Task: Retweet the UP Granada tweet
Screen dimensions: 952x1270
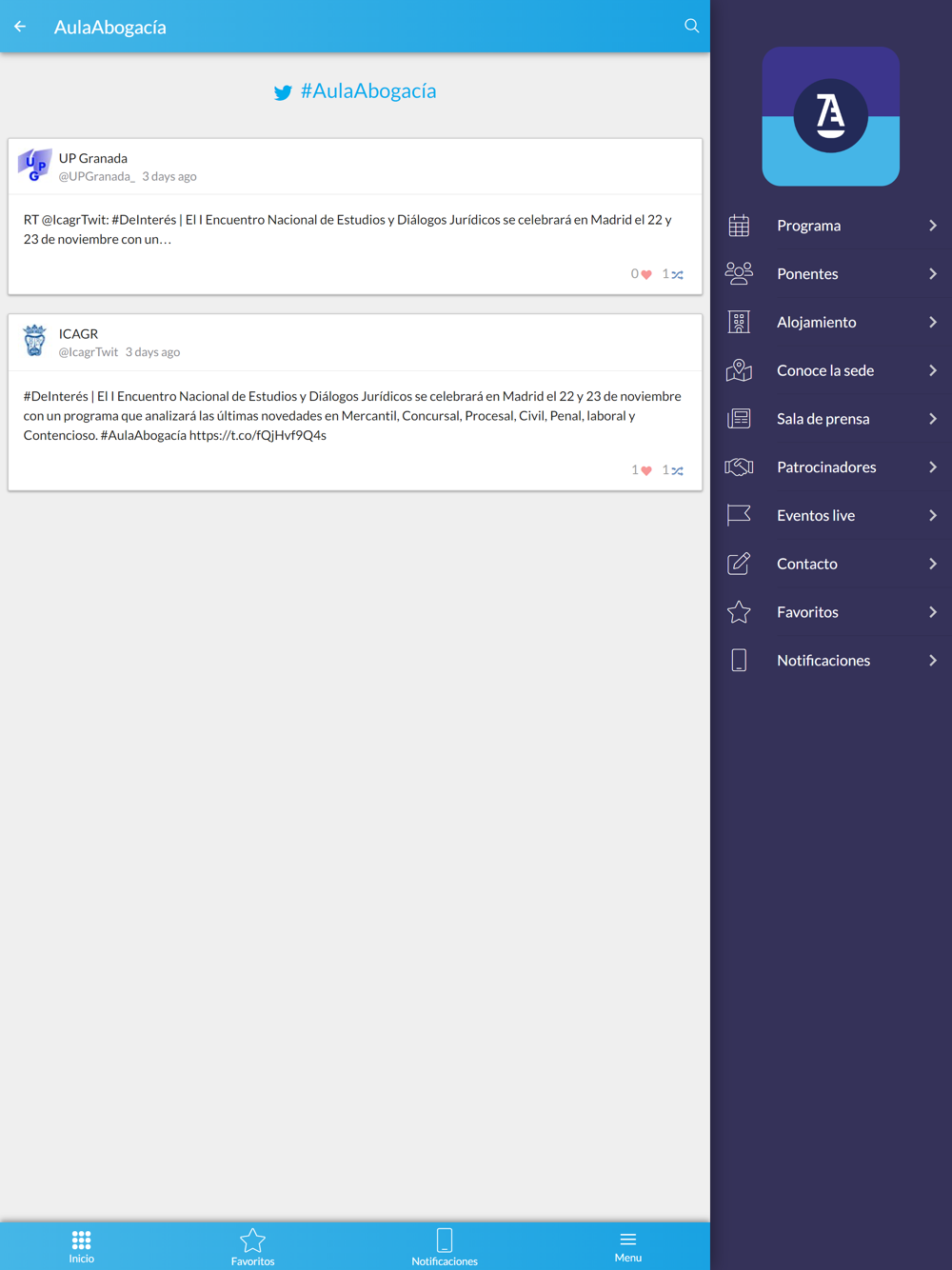Action: click(677, 274)
